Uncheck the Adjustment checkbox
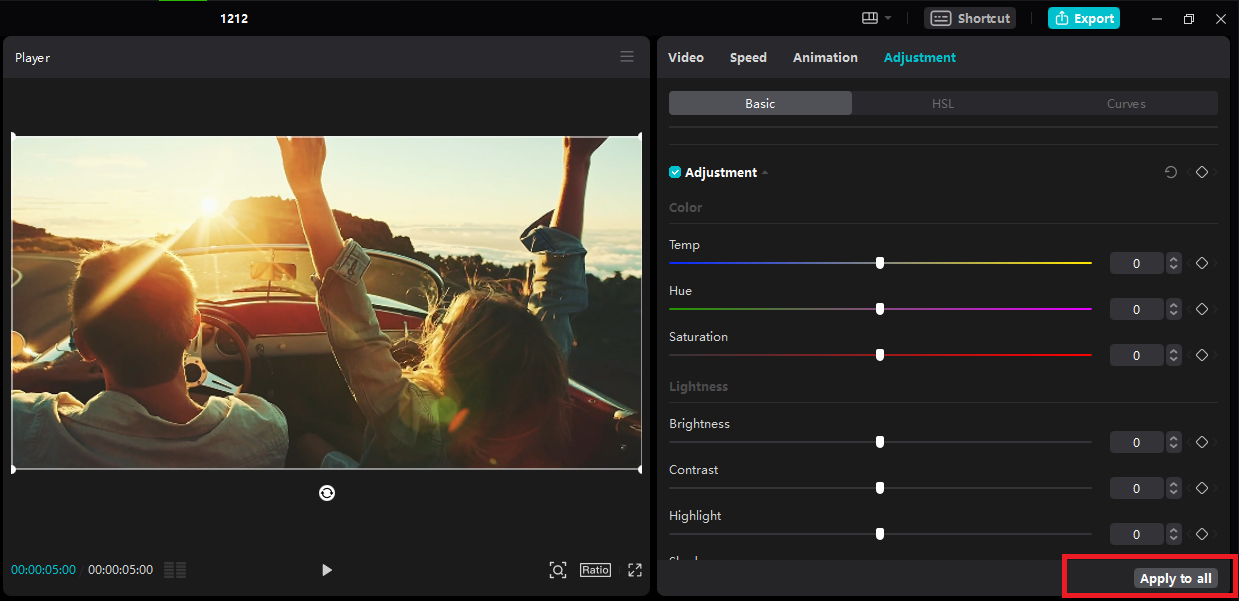 (675, 172)
